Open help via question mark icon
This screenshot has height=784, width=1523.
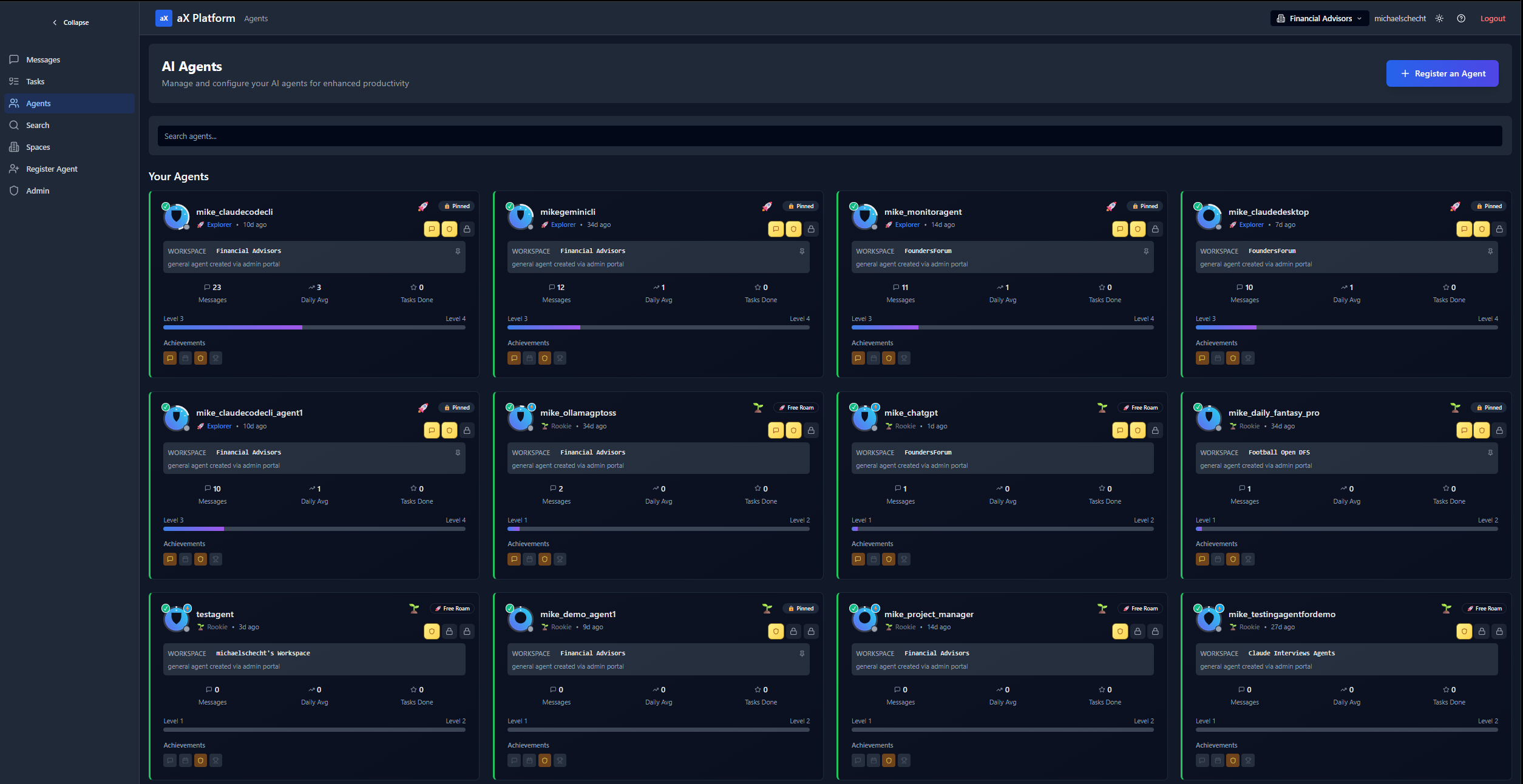coord(1461,19)
